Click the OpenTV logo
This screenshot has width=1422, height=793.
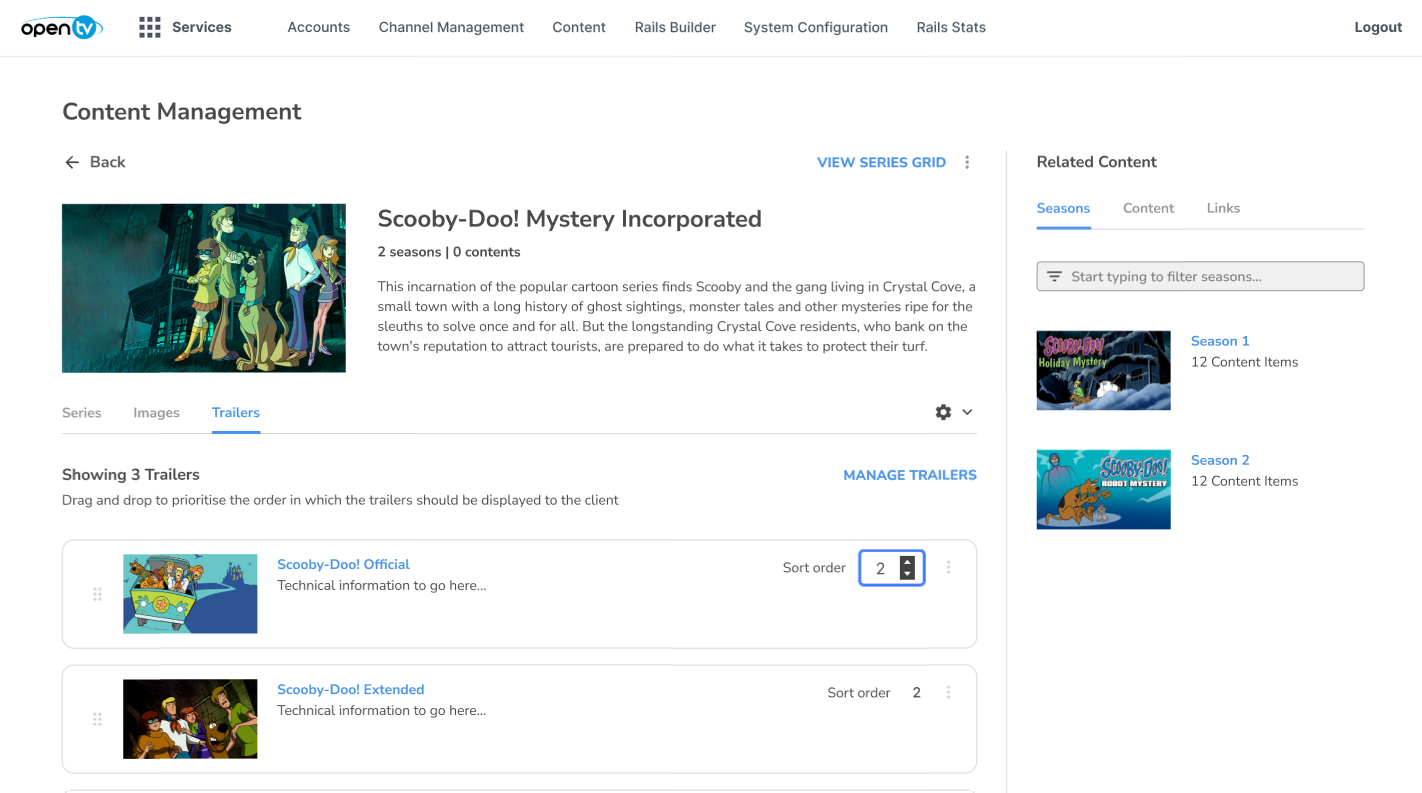click(62, 27)
